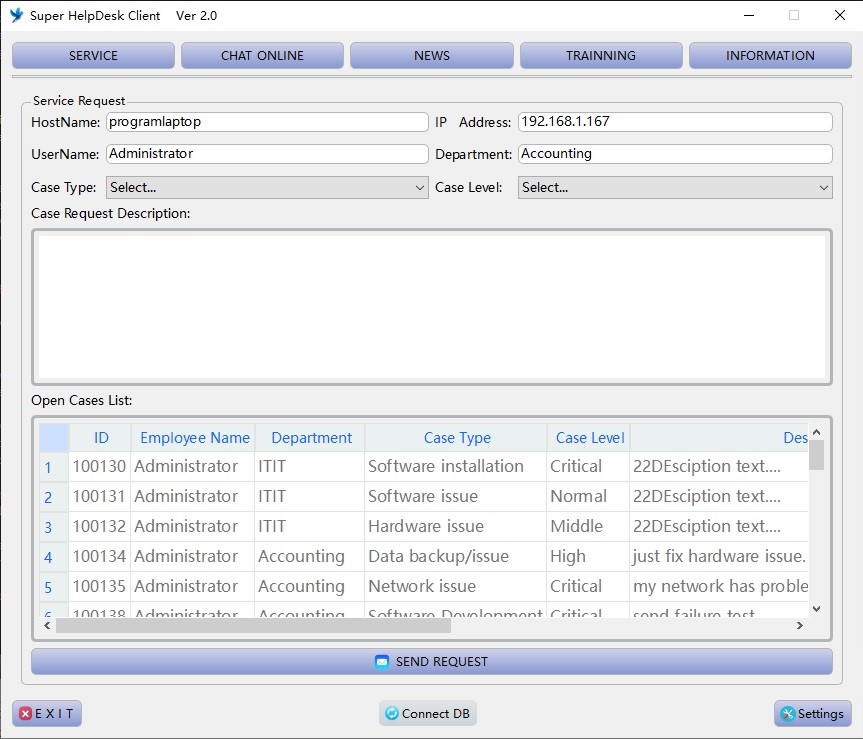
Task: Switch to the SERVICE tab
Action: pos(93,56)
